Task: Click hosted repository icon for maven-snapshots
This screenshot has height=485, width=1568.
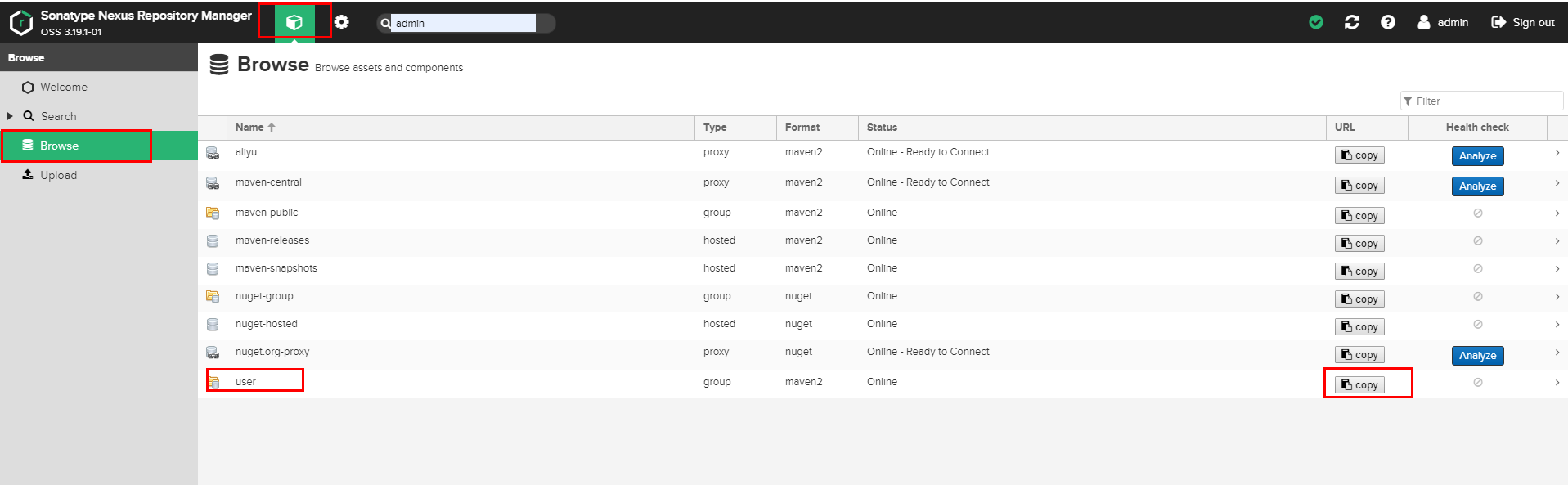Action: coord(213,269)
